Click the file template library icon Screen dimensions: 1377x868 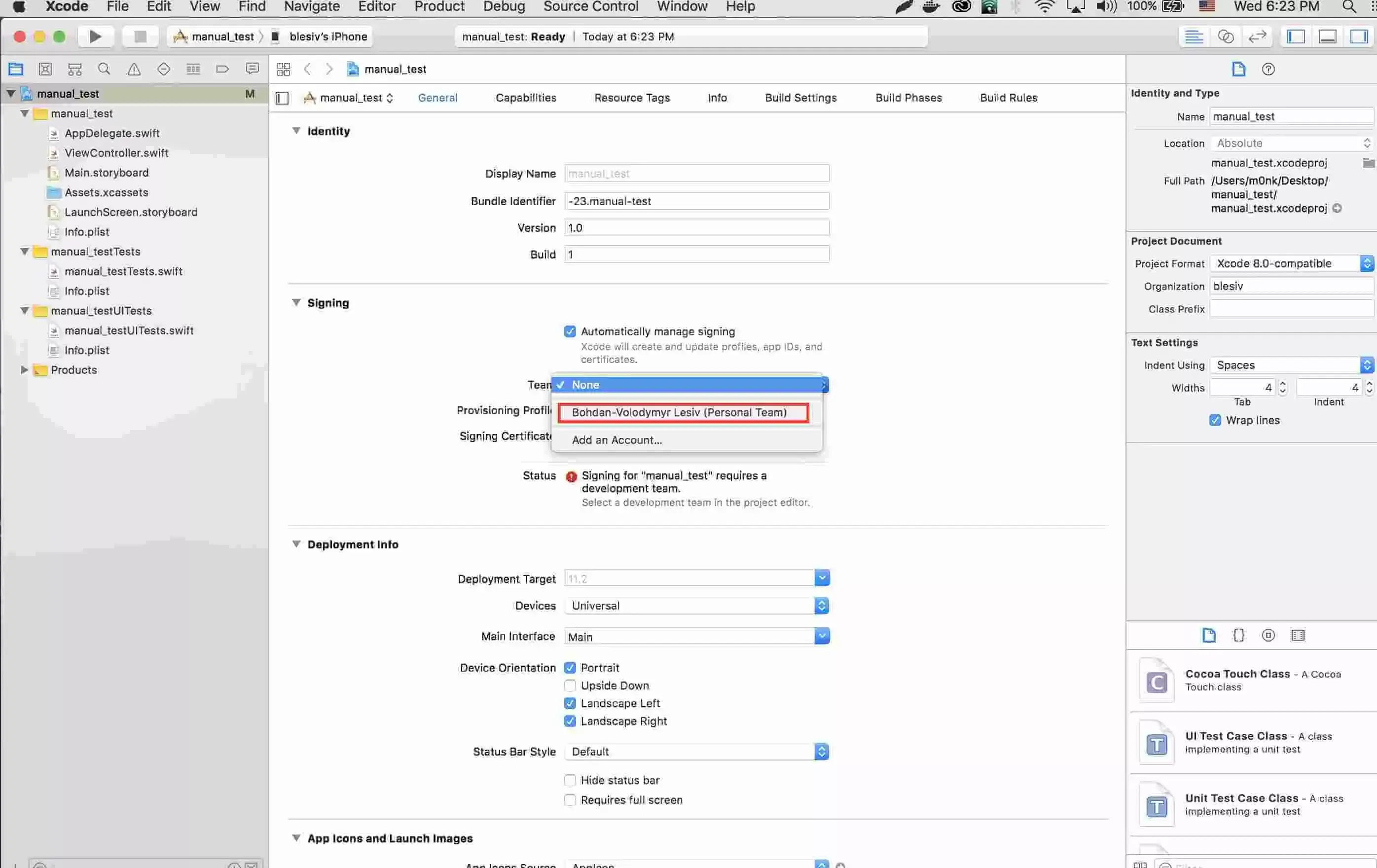point(1209,636)
